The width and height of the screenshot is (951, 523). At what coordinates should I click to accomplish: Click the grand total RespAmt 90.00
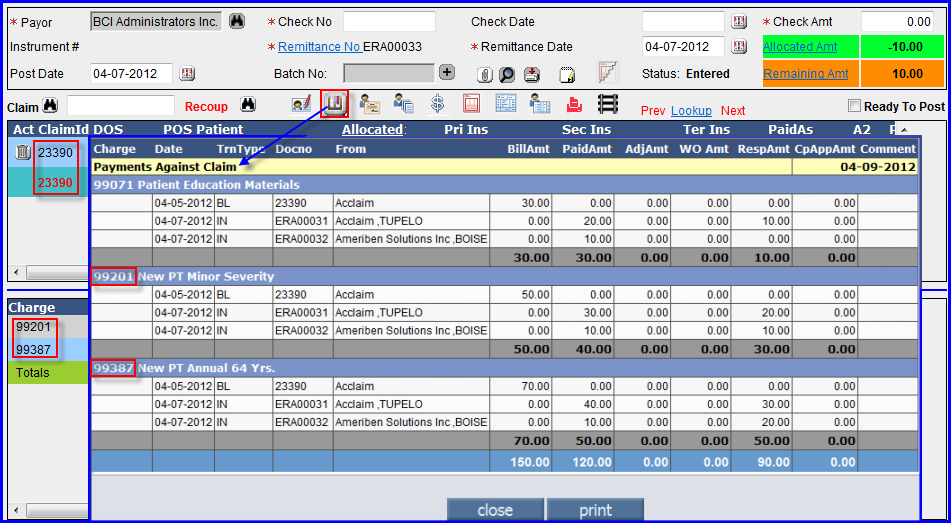tap(773, 462)
